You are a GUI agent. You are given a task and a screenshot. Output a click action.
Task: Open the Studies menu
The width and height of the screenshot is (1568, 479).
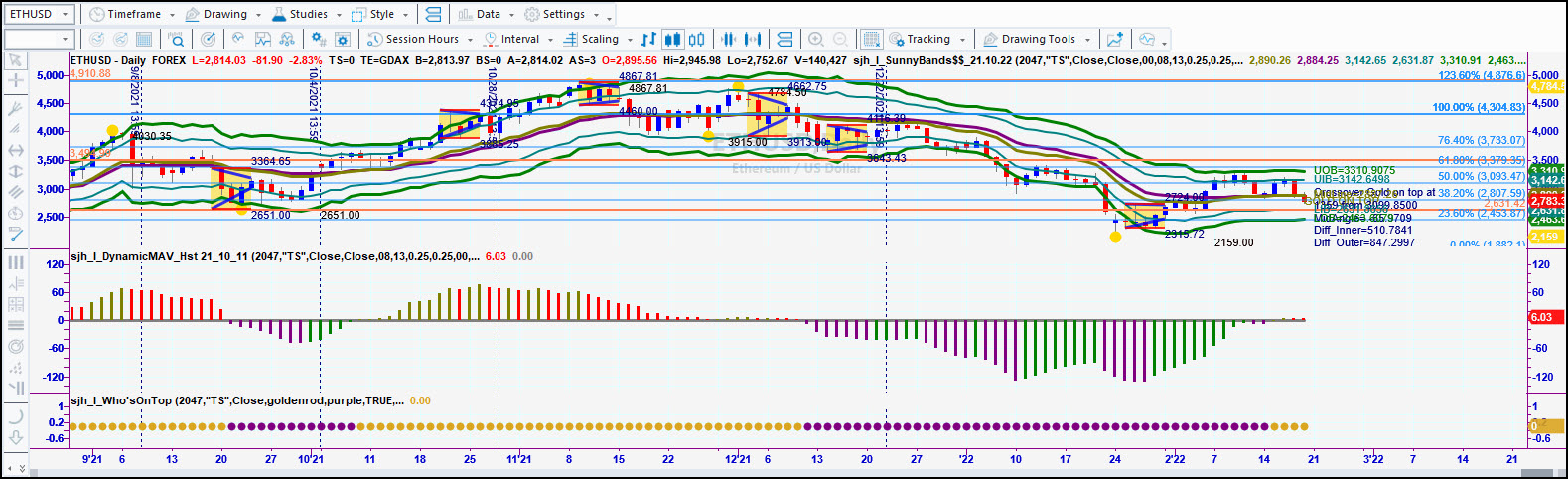click(x=306, y=14)
